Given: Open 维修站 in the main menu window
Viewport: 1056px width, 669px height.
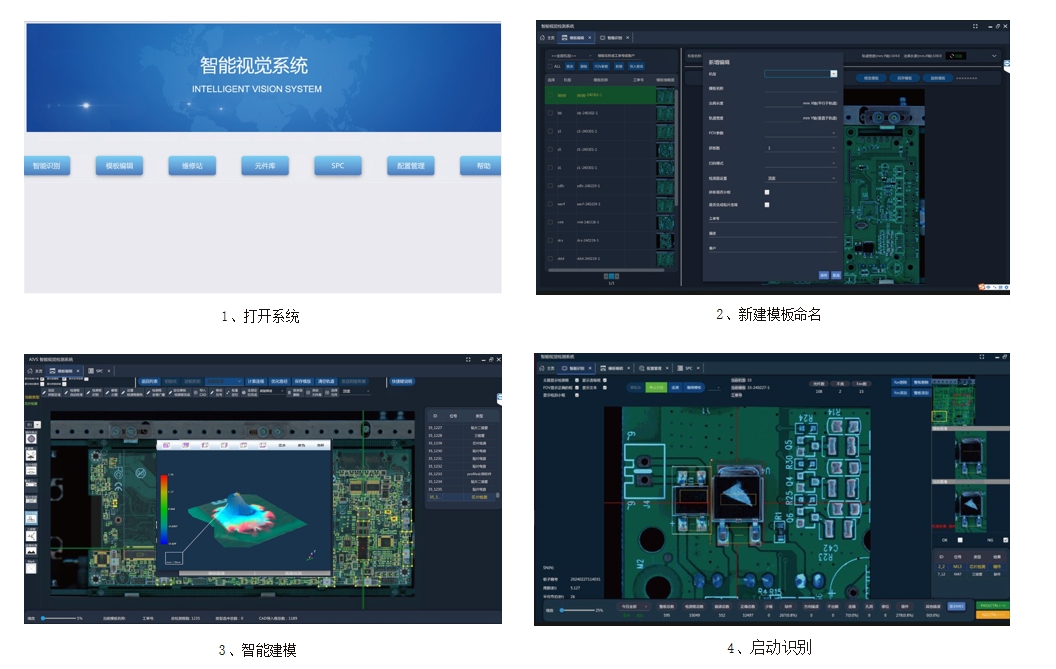Looking at the screenshot, I should [192, 166].
